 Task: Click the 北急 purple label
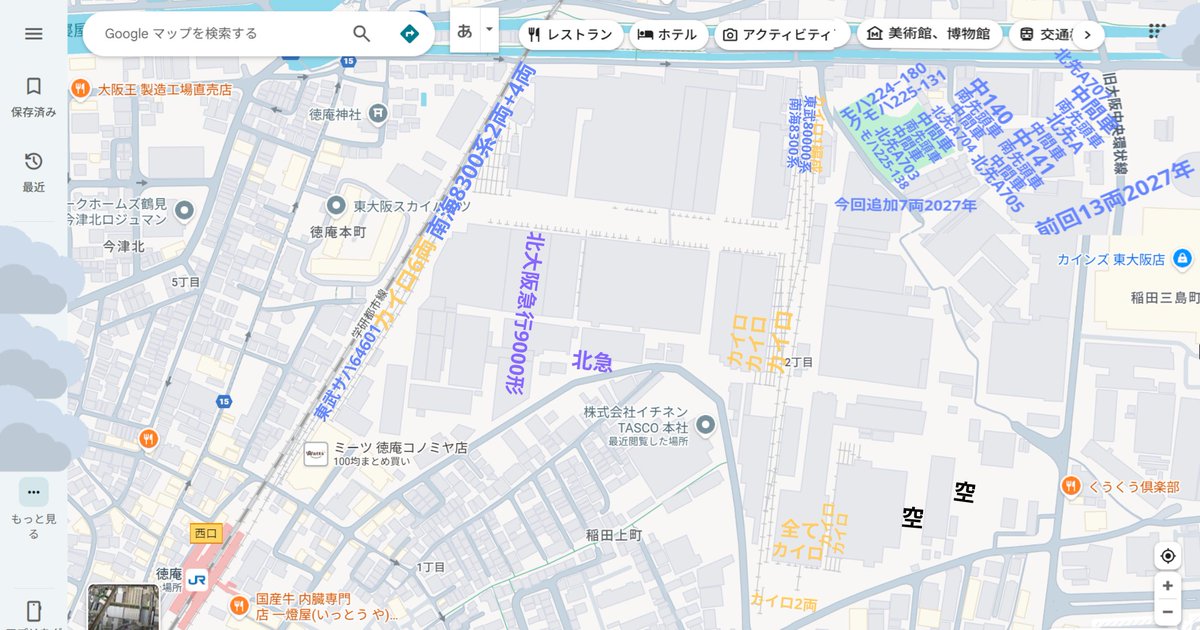[592, 362]
